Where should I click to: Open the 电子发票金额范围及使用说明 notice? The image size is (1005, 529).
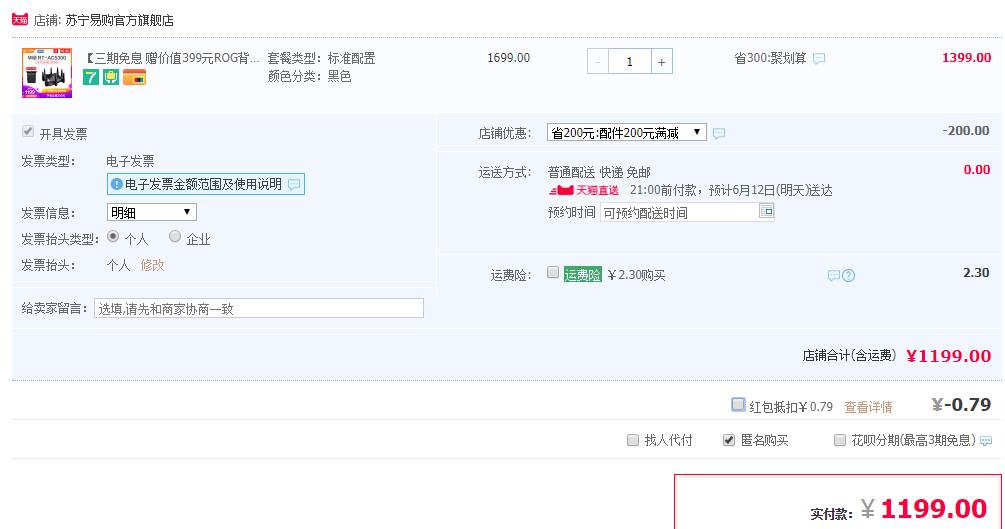coord(205,185)
